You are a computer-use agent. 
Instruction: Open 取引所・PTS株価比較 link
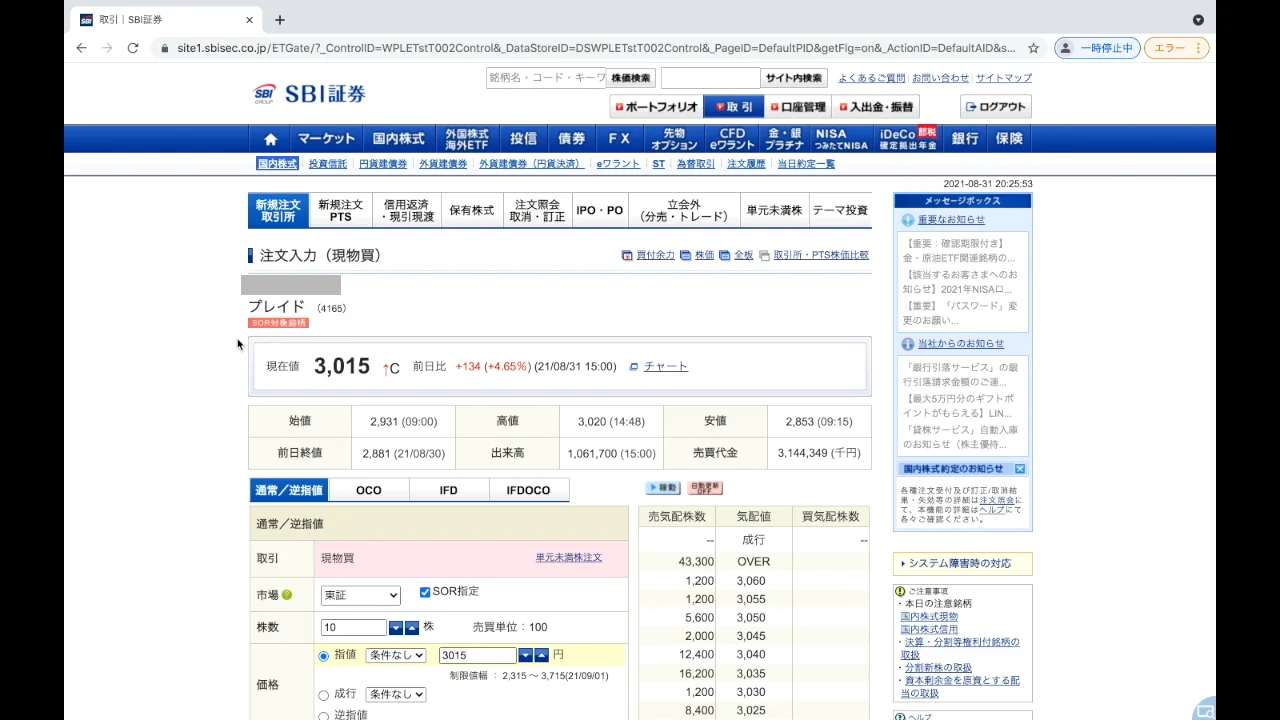pyautogui.click(x=821, y=256)
